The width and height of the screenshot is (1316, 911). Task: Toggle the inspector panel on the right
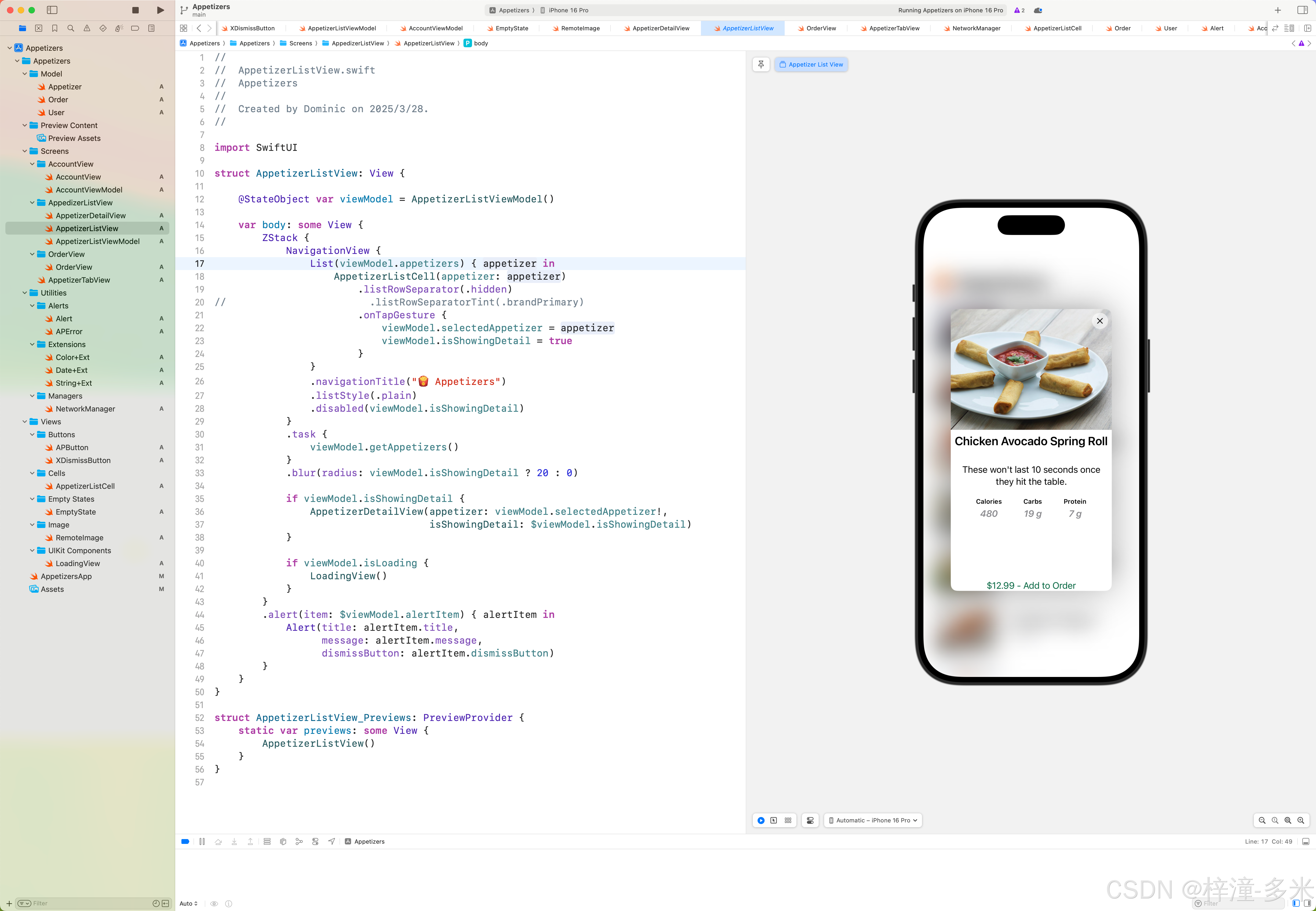point(1302,10)
